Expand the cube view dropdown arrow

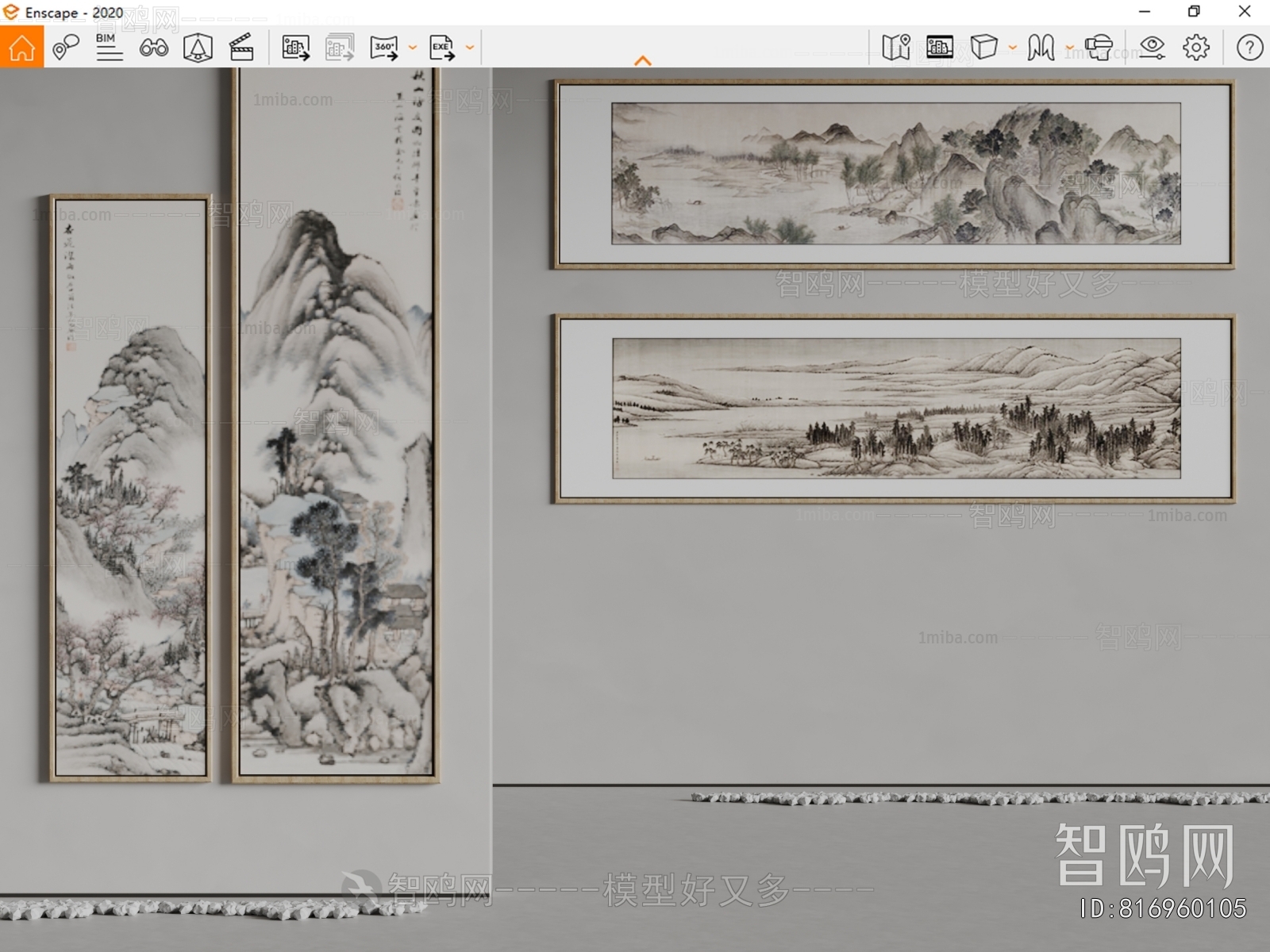1012,48
